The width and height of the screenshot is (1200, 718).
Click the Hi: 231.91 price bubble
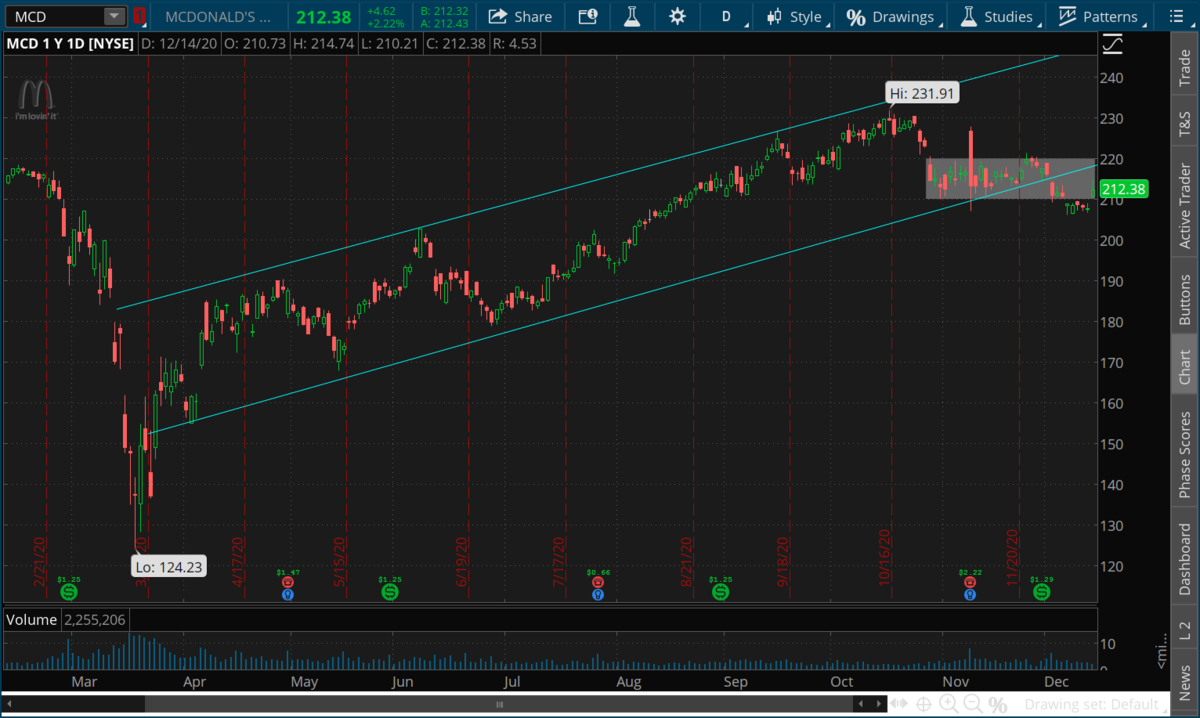tap(922, 93)
